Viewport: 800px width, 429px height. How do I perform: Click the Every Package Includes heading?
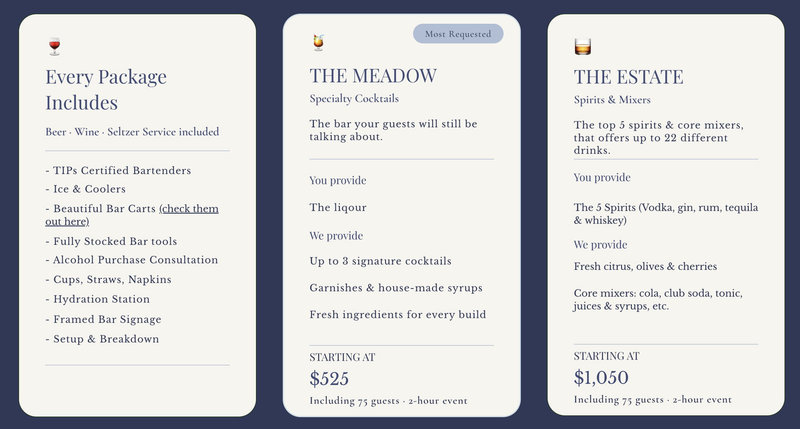tap(106, 89)
